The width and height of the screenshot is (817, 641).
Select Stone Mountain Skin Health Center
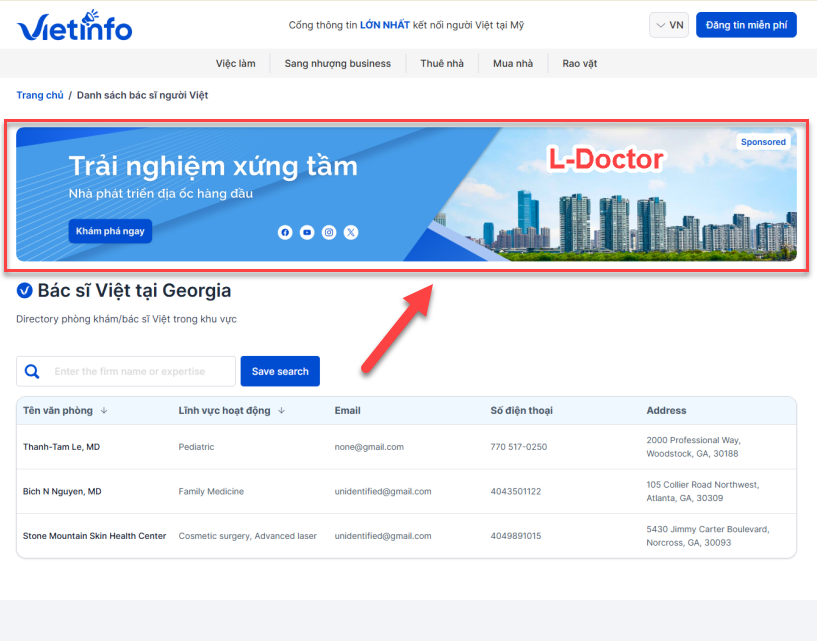[x=94, y=536]
